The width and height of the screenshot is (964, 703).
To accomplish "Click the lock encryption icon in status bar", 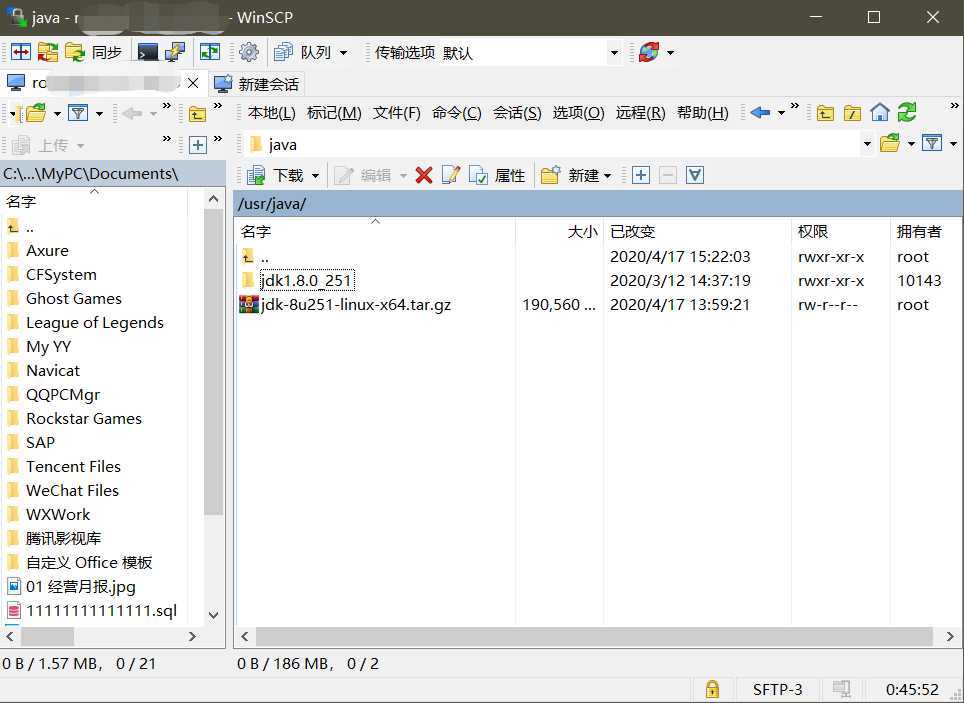I will [712, 689].
